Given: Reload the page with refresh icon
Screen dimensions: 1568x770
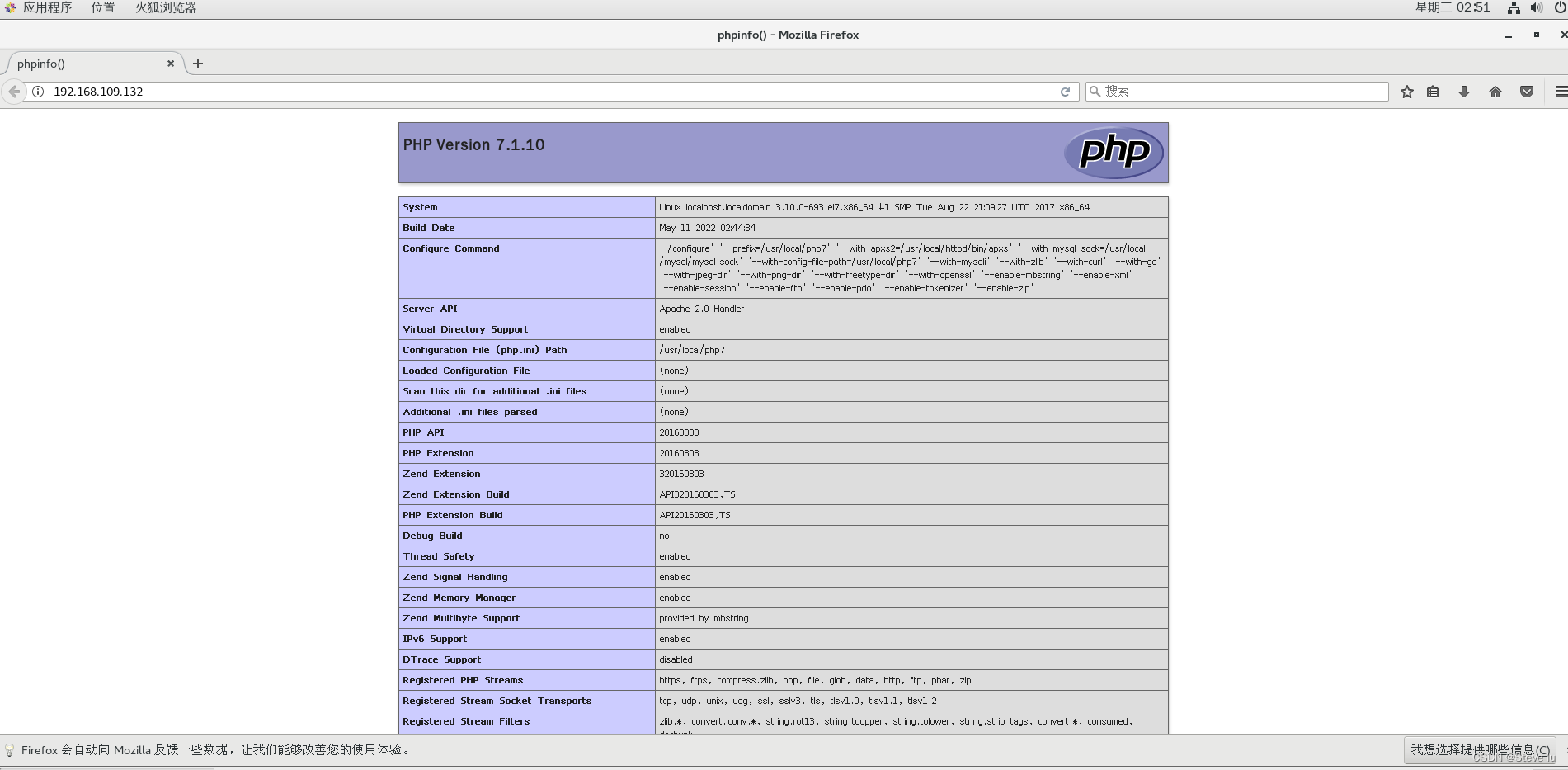Looking at the screenshot, I should pyautogui.click(x=1065, y=92).
